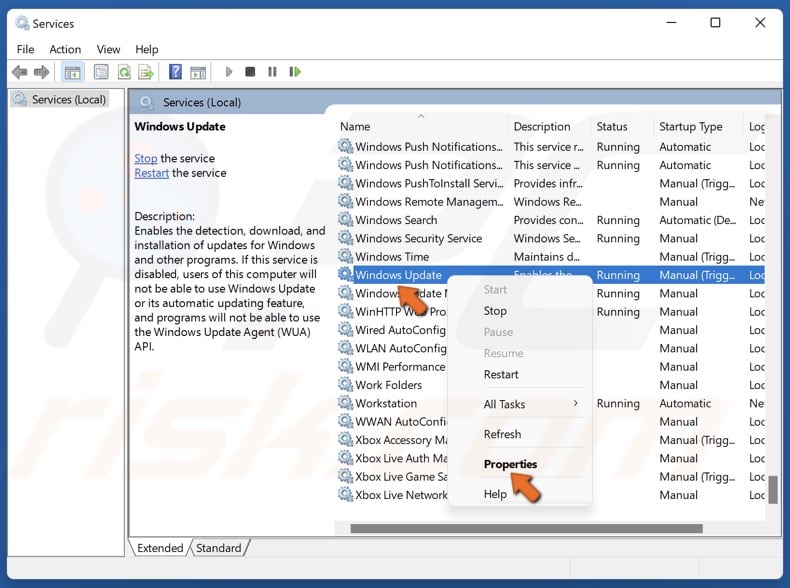Select the Windows Security Service row
The width and height of the screenshot is (790, 588).
pos(551,238)
